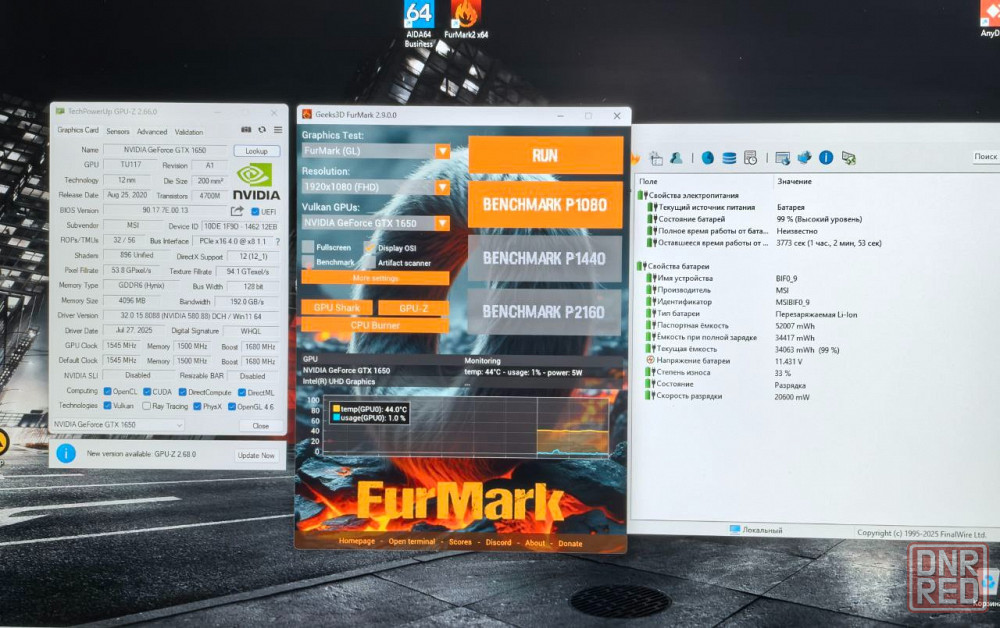Viewport: 1000px width, 628px height.
Task: Click the Open terminal link in FurMark
Action: (x=411, y=542)
